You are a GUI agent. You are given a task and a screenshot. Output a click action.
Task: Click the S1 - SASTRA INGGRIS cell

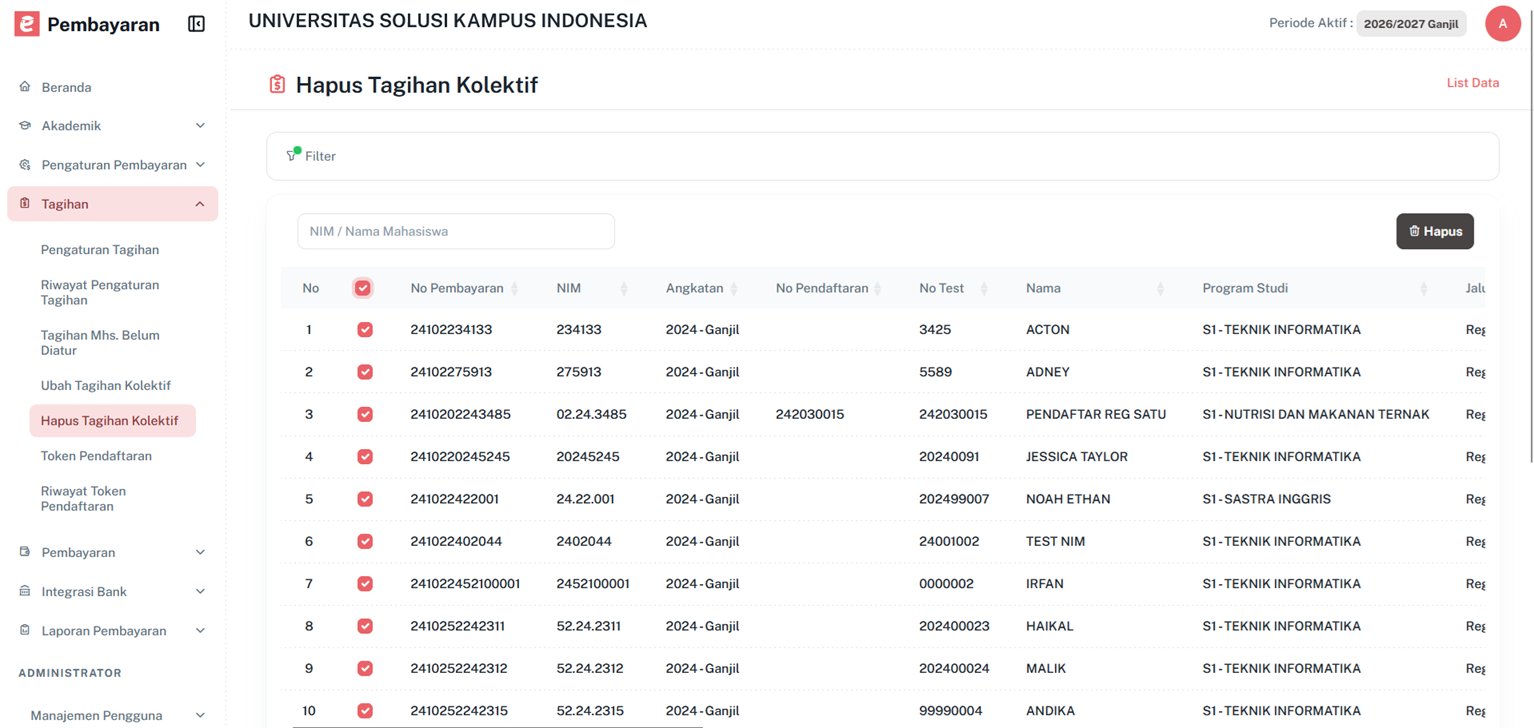click(x=1266, y=499)
